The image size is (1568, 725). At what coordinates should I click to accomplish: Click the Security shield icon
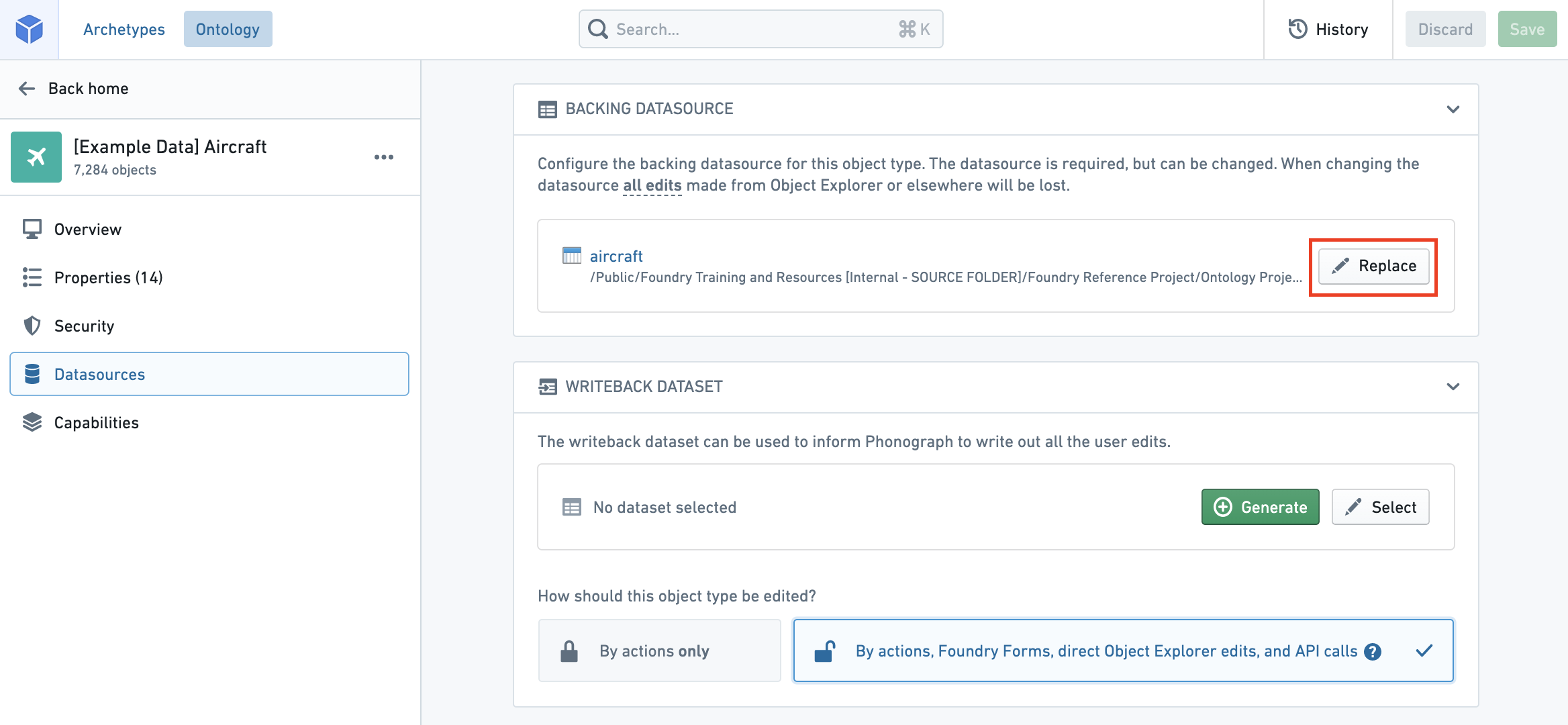point(32,326)
